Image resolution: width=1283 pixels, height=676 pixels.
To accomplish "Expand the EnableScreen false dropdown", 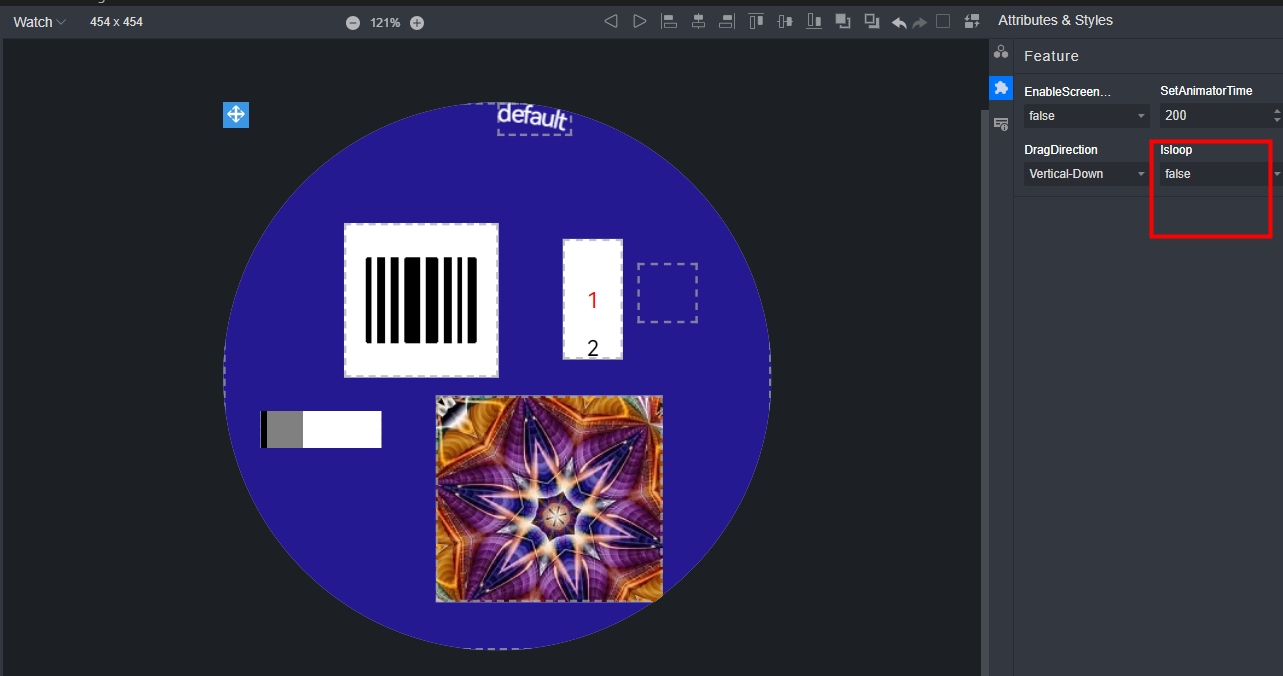I will click(x=1086, y=116).
